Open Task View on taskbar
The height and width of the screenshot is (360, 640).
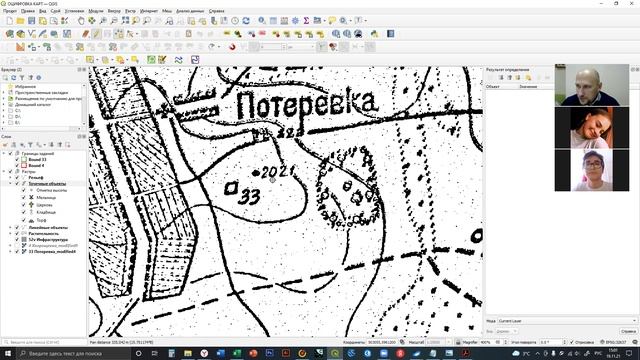[155, 353]
